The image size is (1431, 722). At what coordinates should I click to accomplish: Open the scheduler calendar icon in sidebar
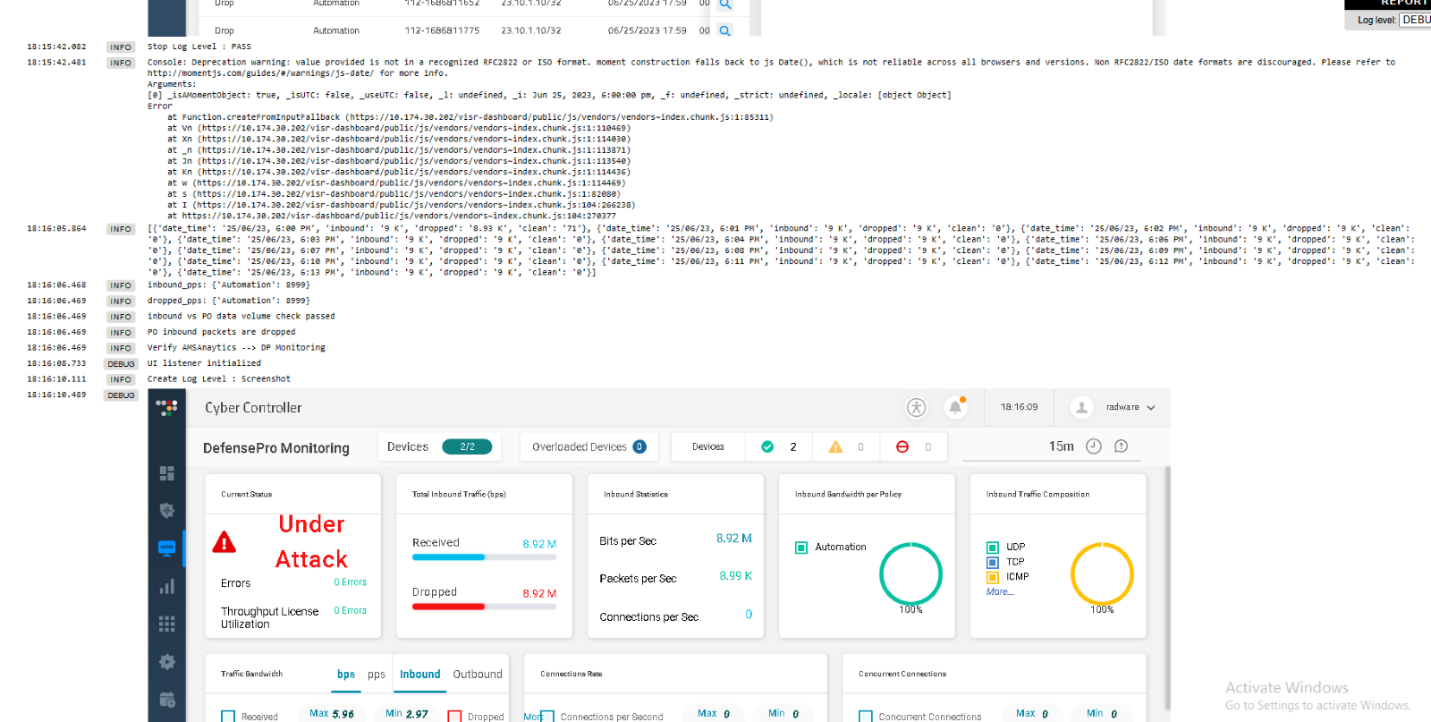167,699
